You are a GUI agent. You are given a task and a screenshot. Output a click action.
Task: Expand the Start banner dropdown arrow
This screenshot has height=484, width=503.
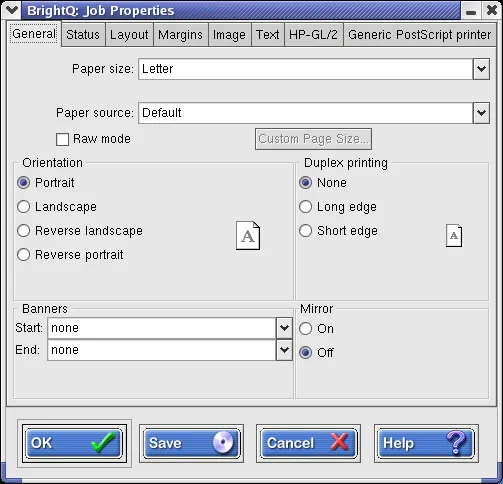pyautogui.click(x=284, y=328)
